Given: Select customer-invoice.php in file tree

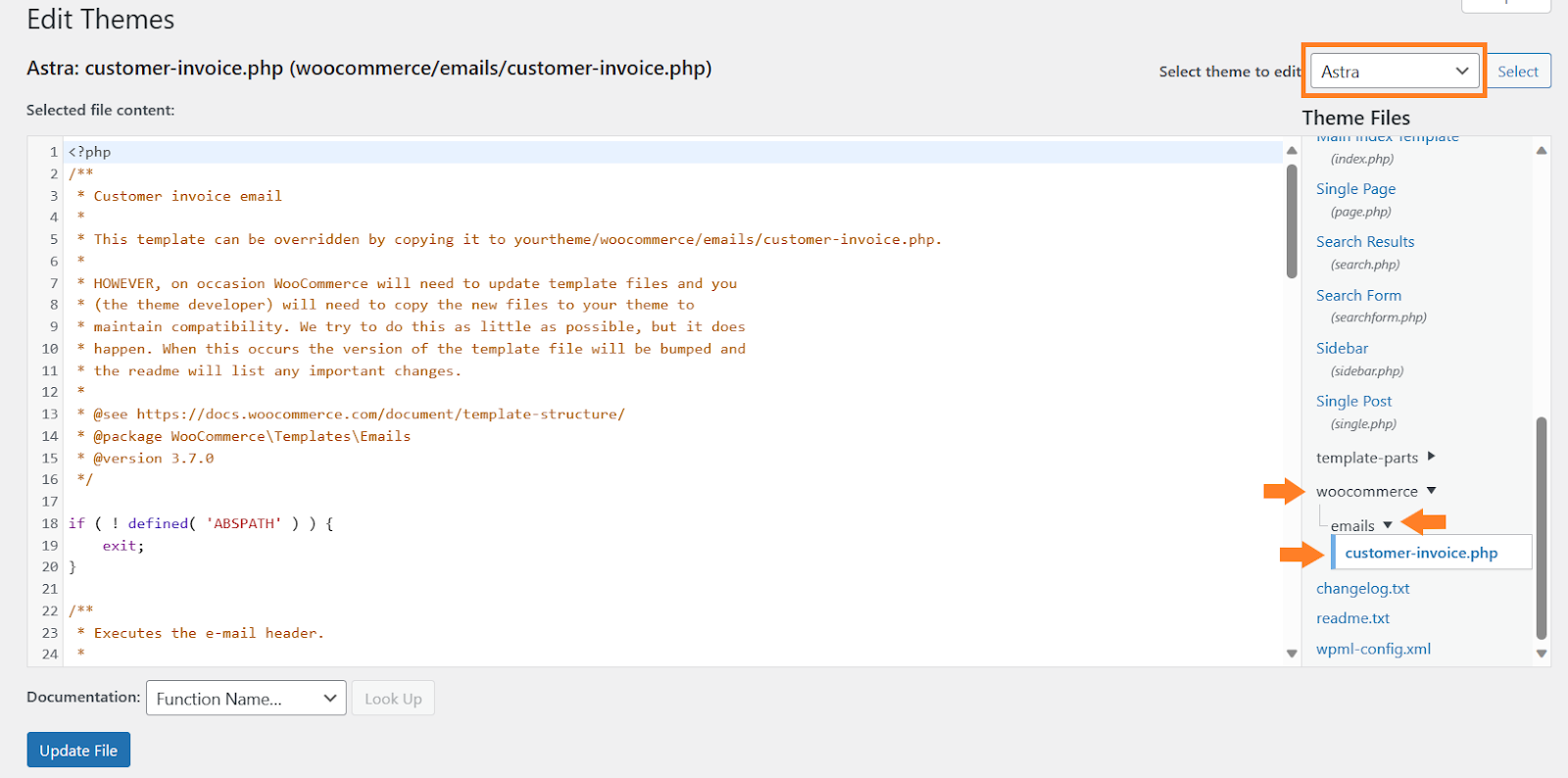Looking at the screenshot, I should (1431, 553).
